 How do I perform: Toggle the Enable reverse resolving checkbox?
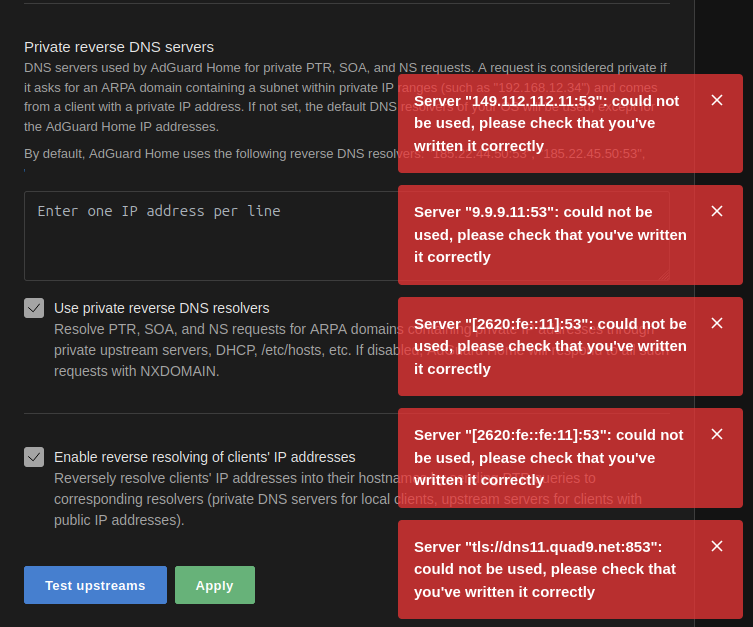[x=34, y=457]
